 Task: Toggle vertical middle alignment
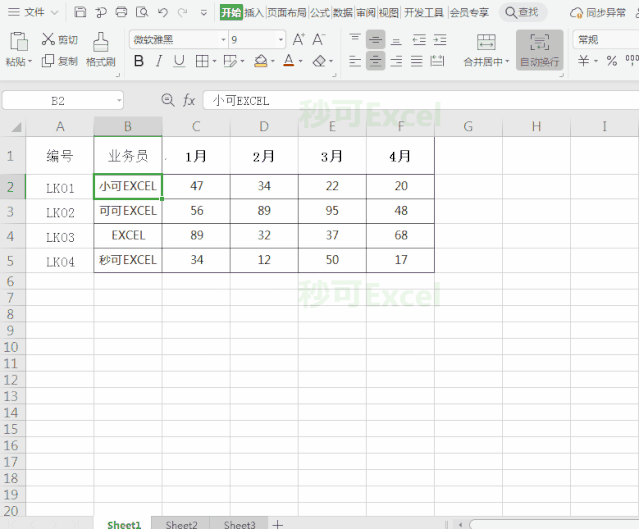[375, 40]
